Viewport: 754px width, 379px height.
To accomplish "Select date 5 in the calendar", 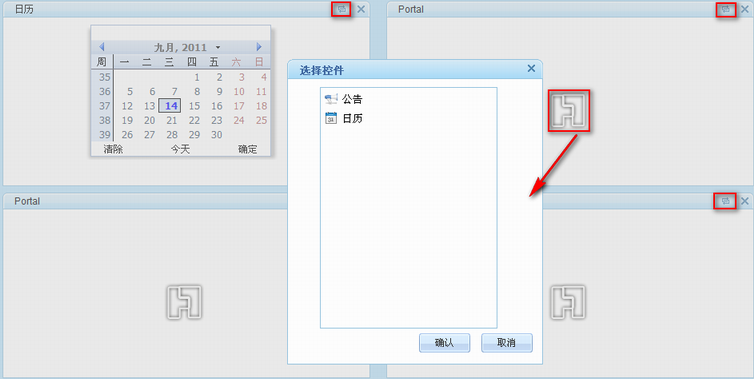I will point(130,91).
